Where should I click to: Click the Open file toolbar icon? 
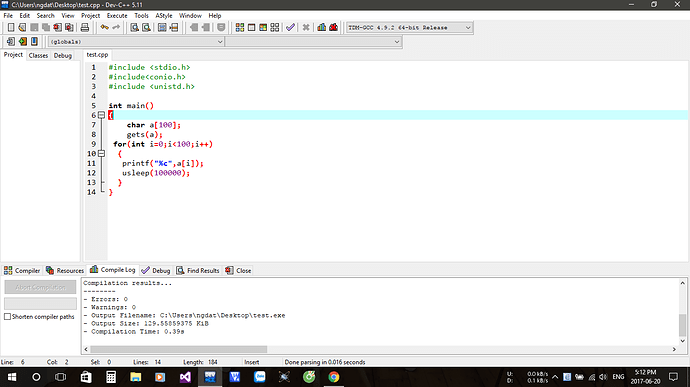coord(22,27)
